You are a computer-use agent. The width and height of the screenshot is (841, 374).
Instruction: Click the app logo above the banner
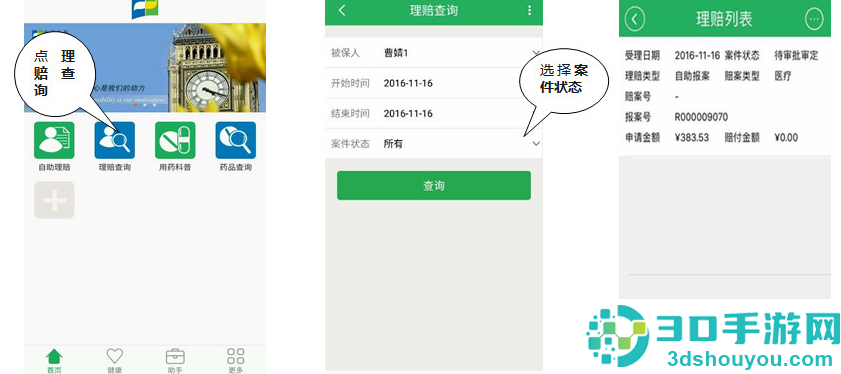pyautogui.click(x=145, y=9)
